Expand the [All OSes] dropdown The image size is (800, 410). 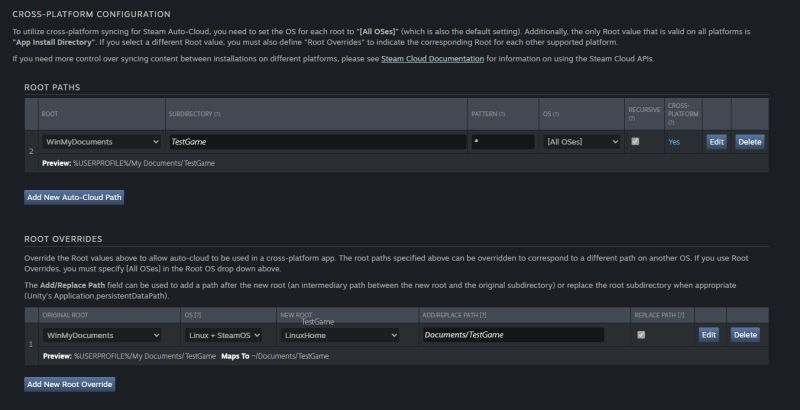click(582, 142)
